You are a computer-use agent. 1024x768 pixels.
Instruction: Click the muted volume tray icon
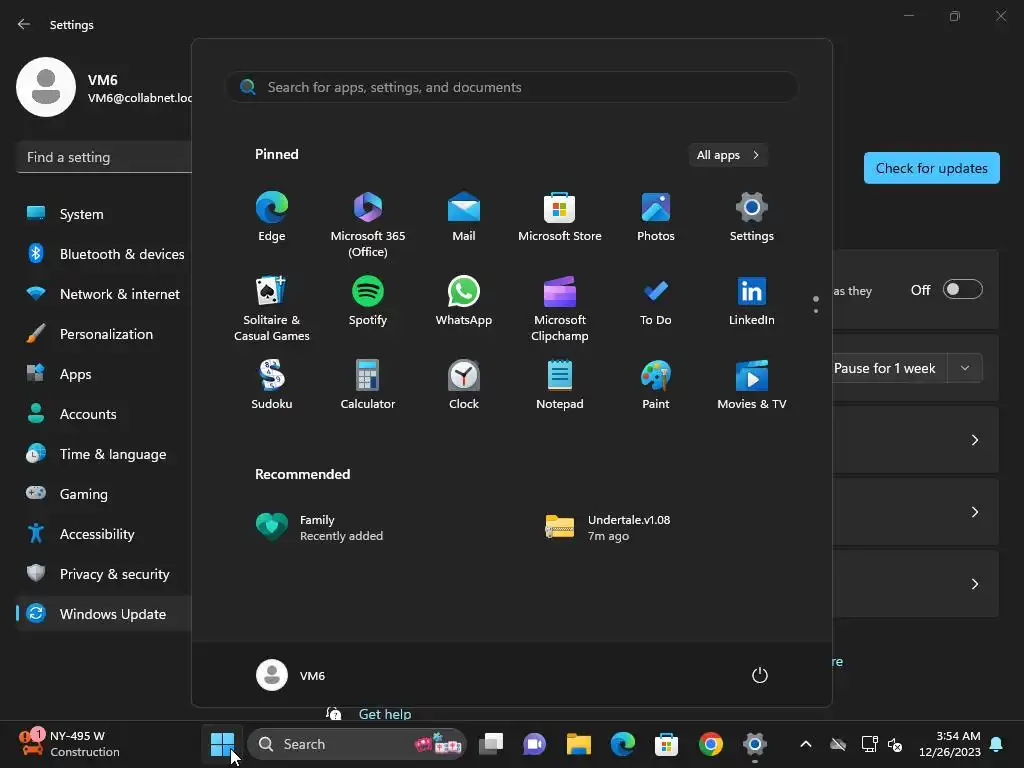coord(895,744)
